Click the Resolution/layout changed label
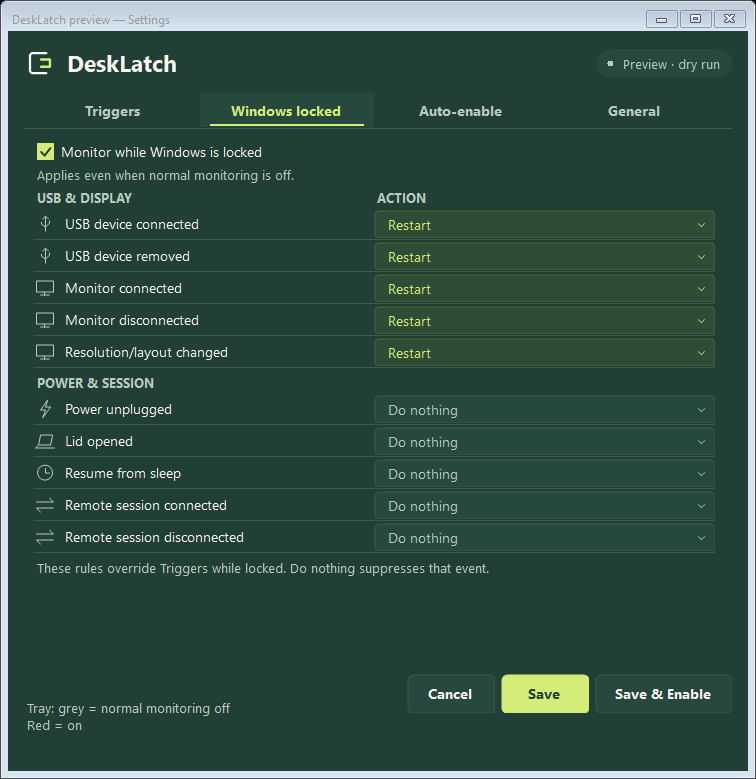The height and width of the screenshot is (779, 756). click(x=146, y=353)
